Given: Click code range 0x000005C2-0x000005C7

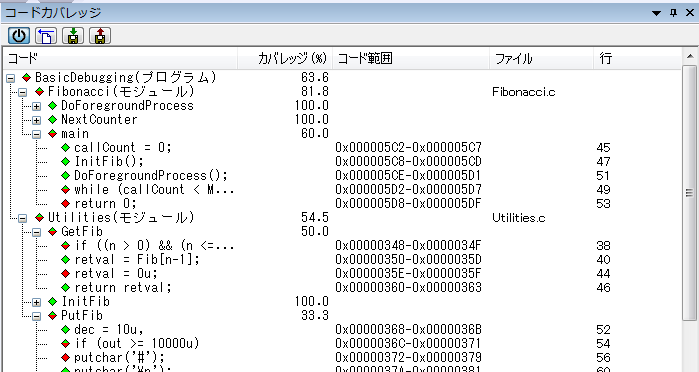Looking at the screenshot, I should (x=408, y=148).
